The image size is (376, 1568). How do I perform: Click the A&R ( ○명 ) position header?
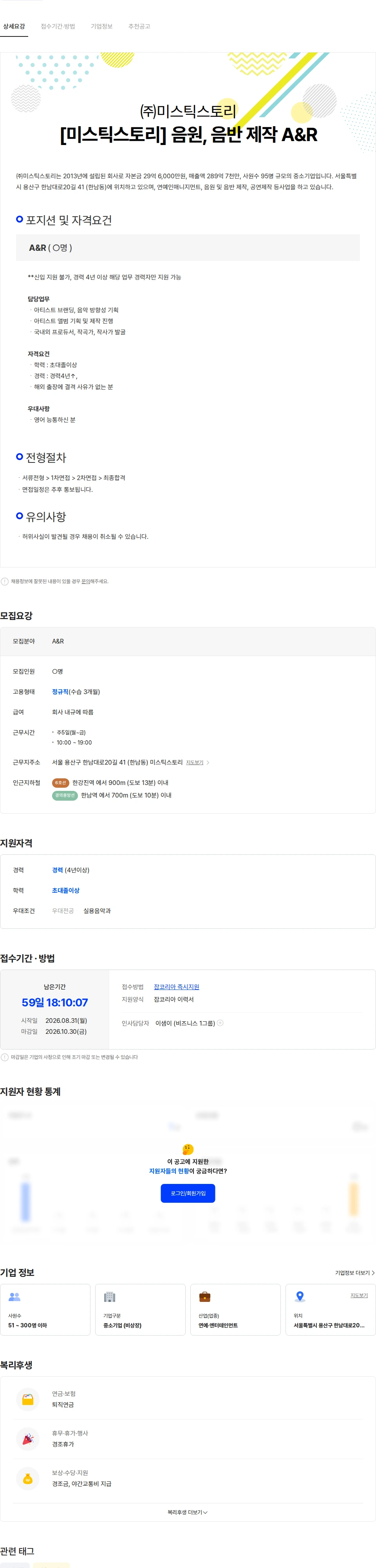[188, 248]
